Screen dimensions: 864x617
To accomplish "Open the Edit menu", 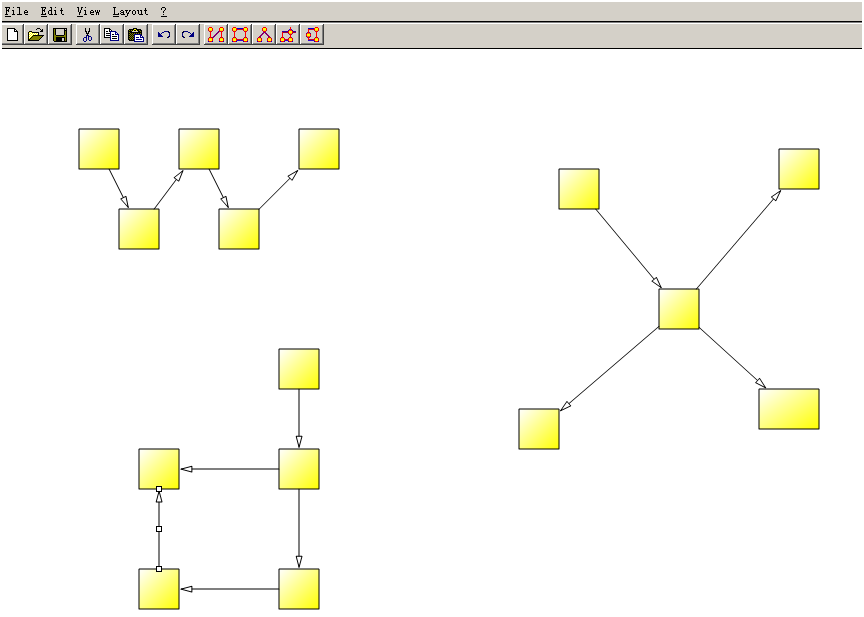I will 52,12.
